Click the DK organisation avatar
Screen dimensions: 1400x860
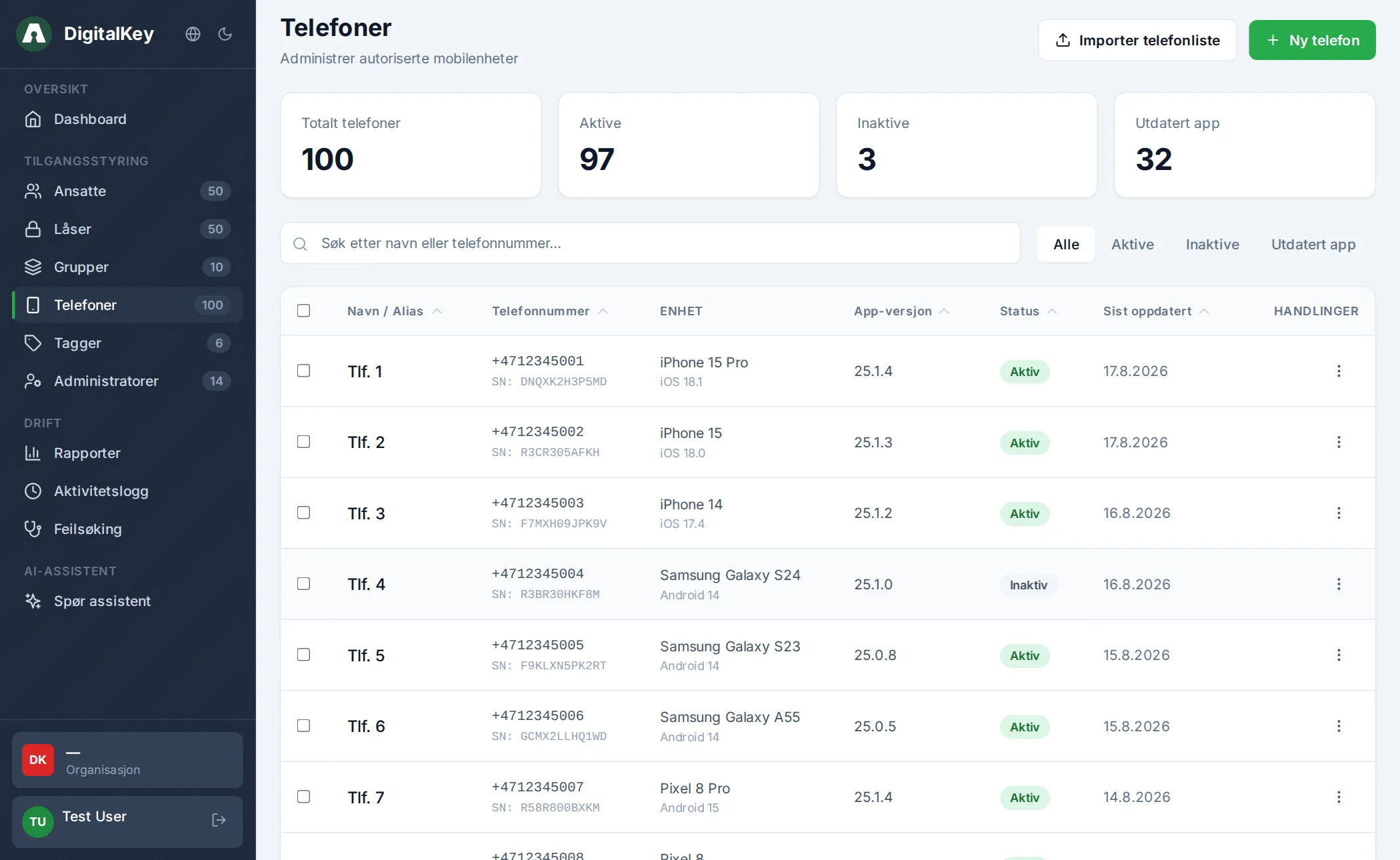click(x=38, y=760)
